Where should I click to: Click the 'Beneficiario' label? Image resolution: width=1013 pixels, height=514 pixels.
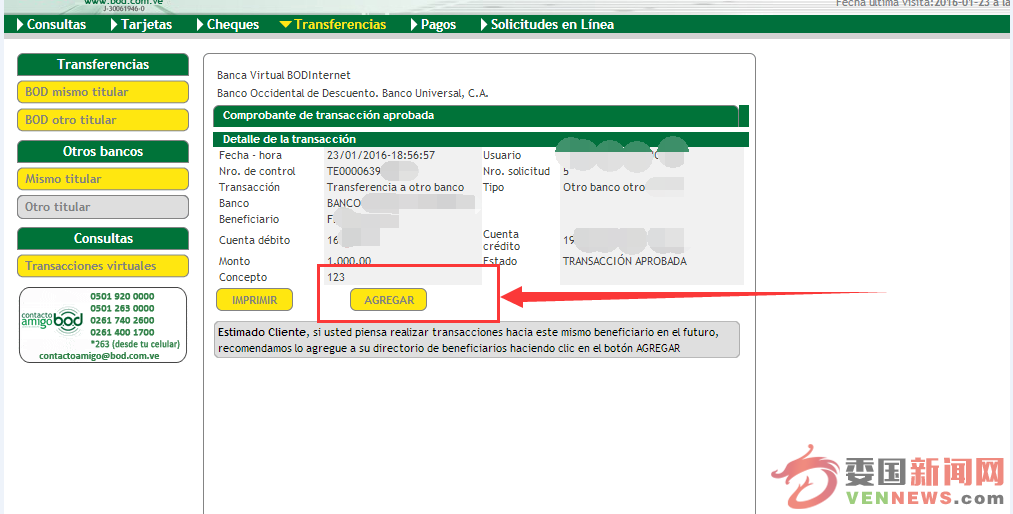coord(249,220)
